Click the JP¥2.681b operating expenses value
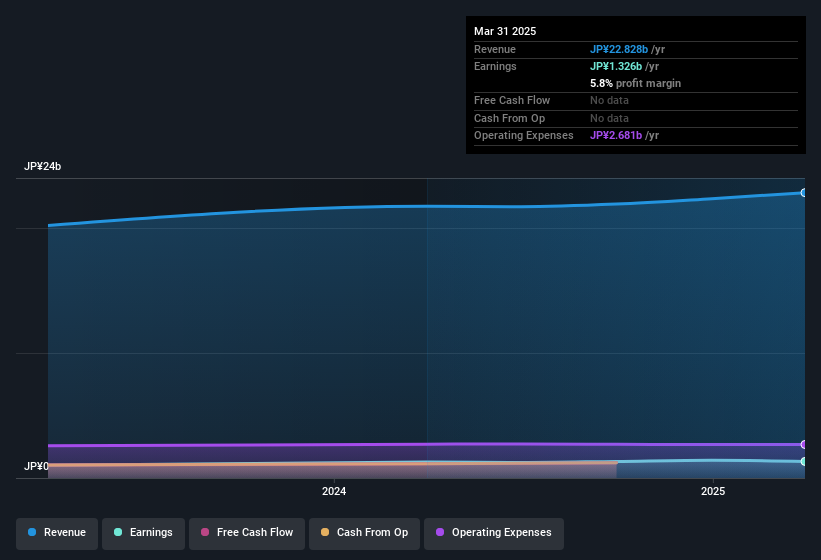 [616, 136]
